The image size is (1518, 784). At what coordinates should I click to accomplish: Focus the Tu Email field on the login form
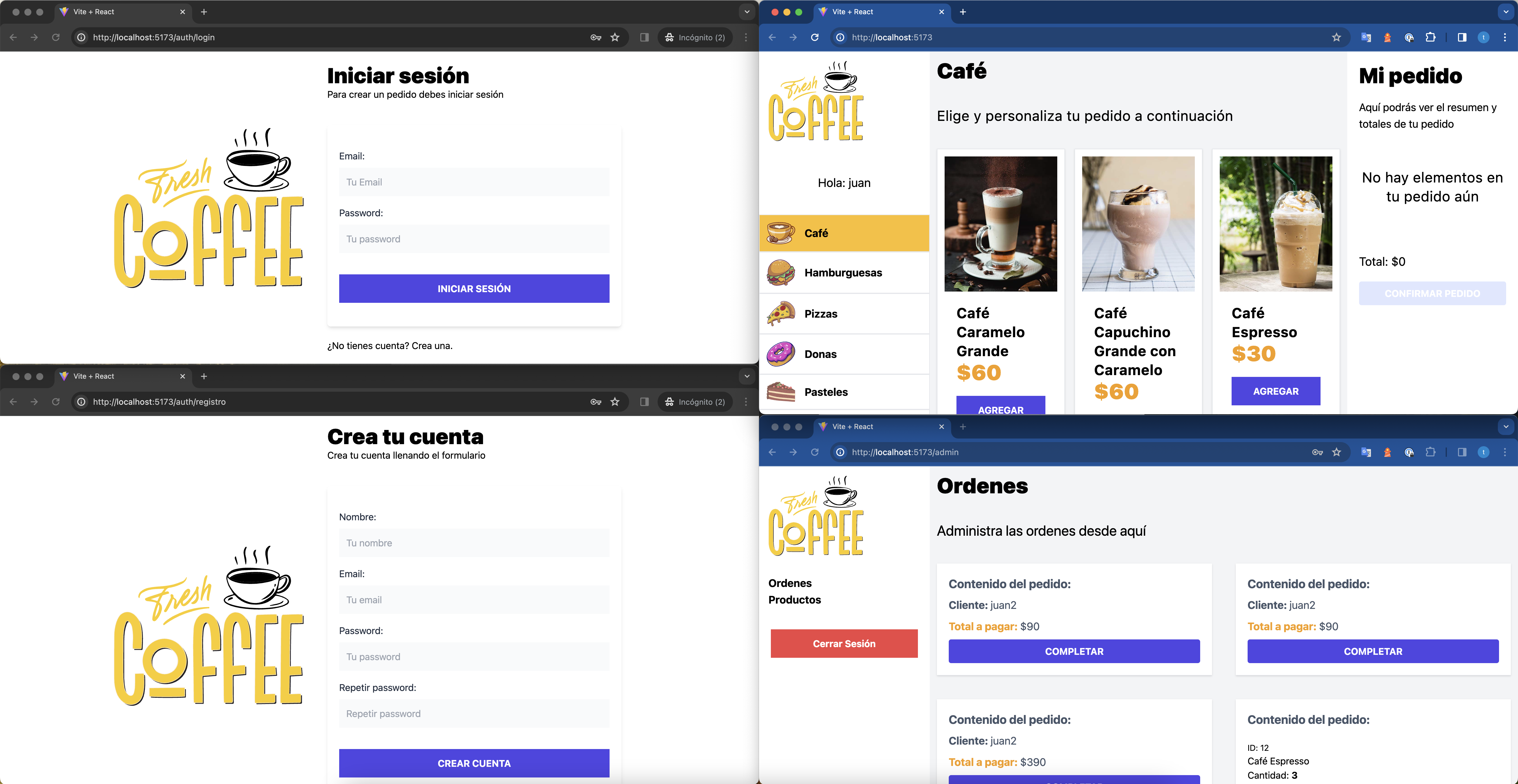click(x=474, y=182)
